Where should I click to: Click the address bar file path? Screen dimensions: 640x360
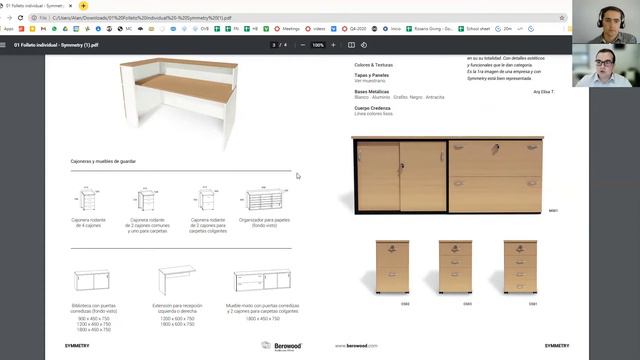tap(142, 18)
